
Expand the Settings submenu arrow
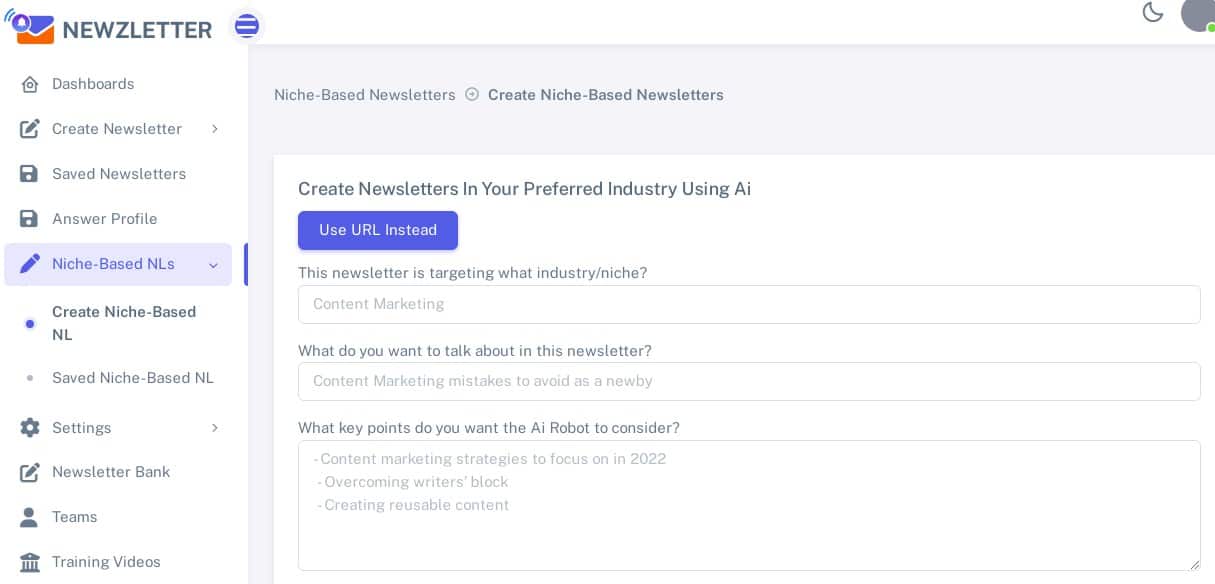point(214,428)
